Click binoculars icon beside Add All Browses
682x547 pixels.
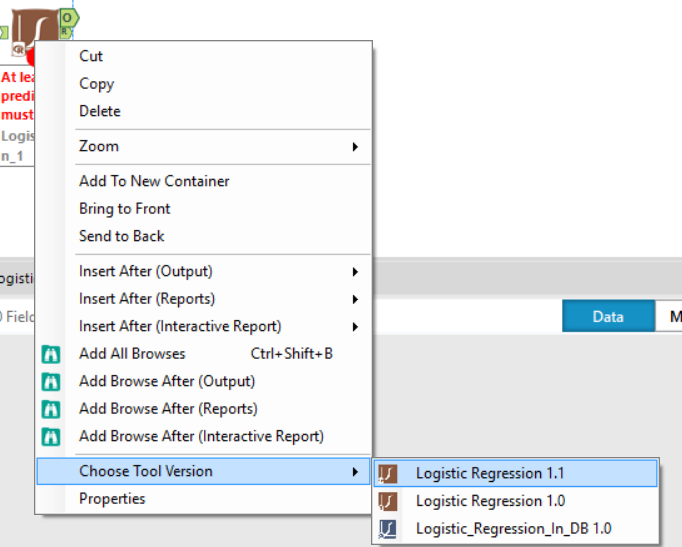click(x=51, y=354)
